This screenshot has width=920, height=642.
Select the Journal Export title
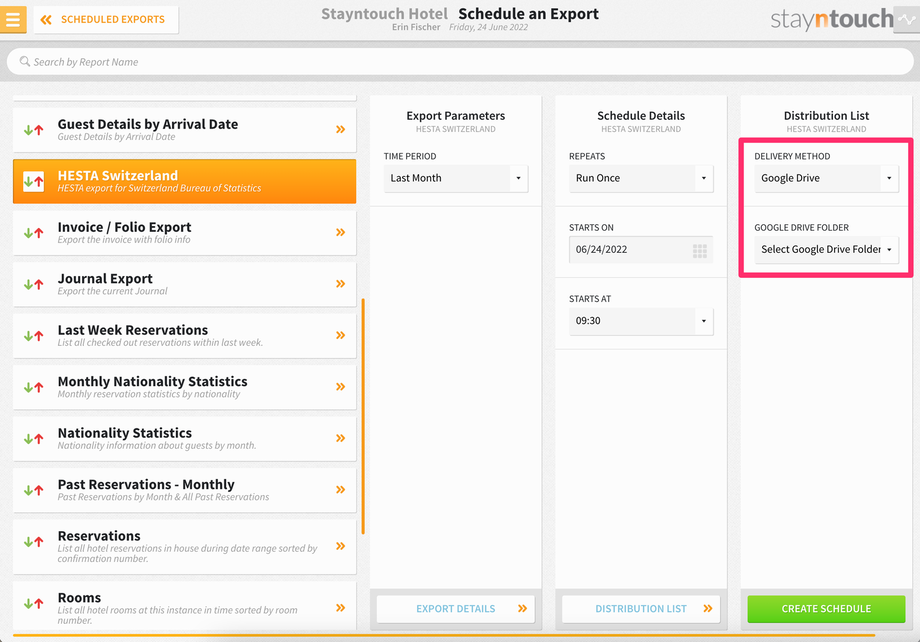tap(105, 279)
